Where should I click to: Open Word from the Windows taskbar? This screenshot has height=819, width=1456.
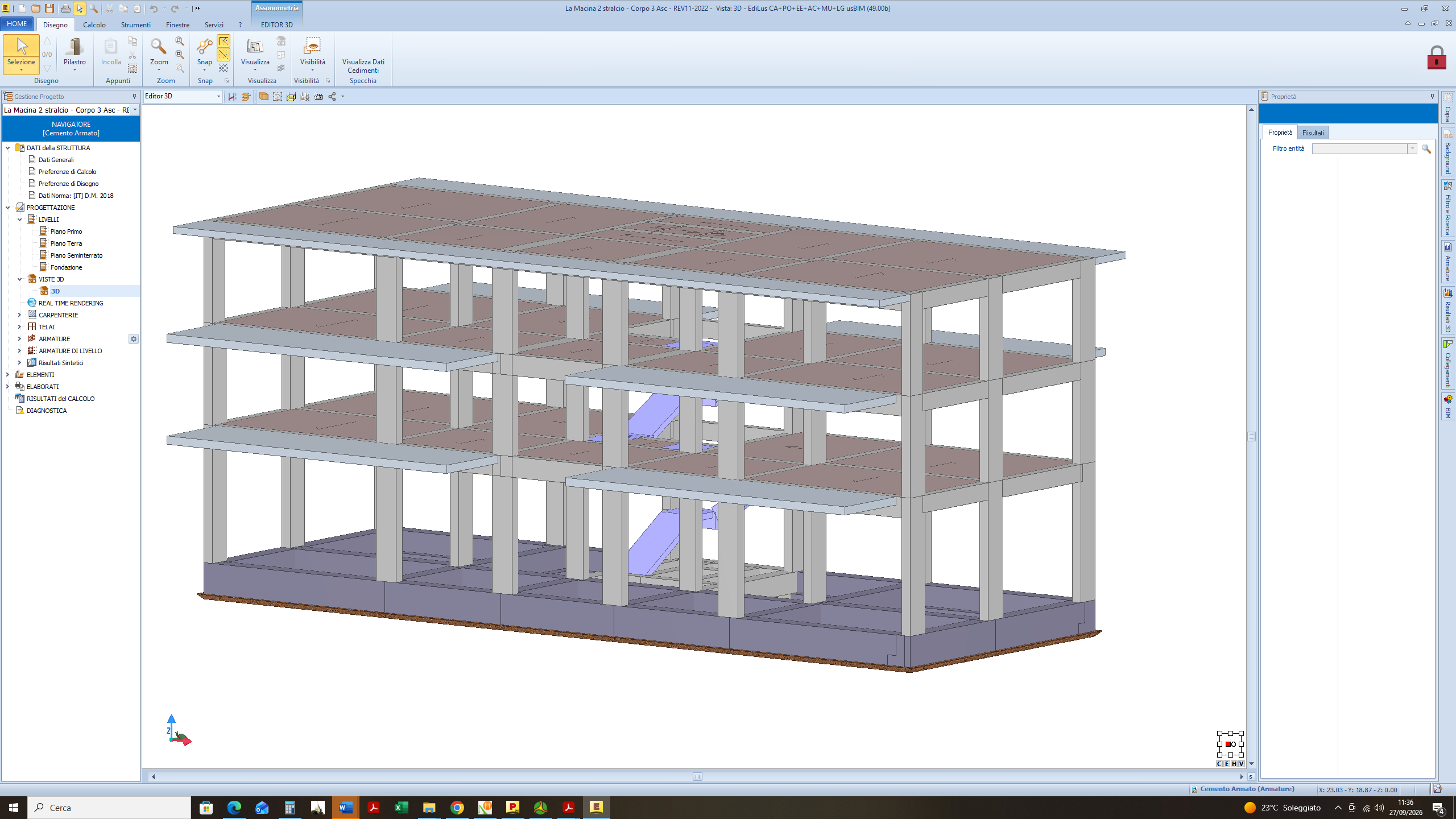click(x=345, y=808)
